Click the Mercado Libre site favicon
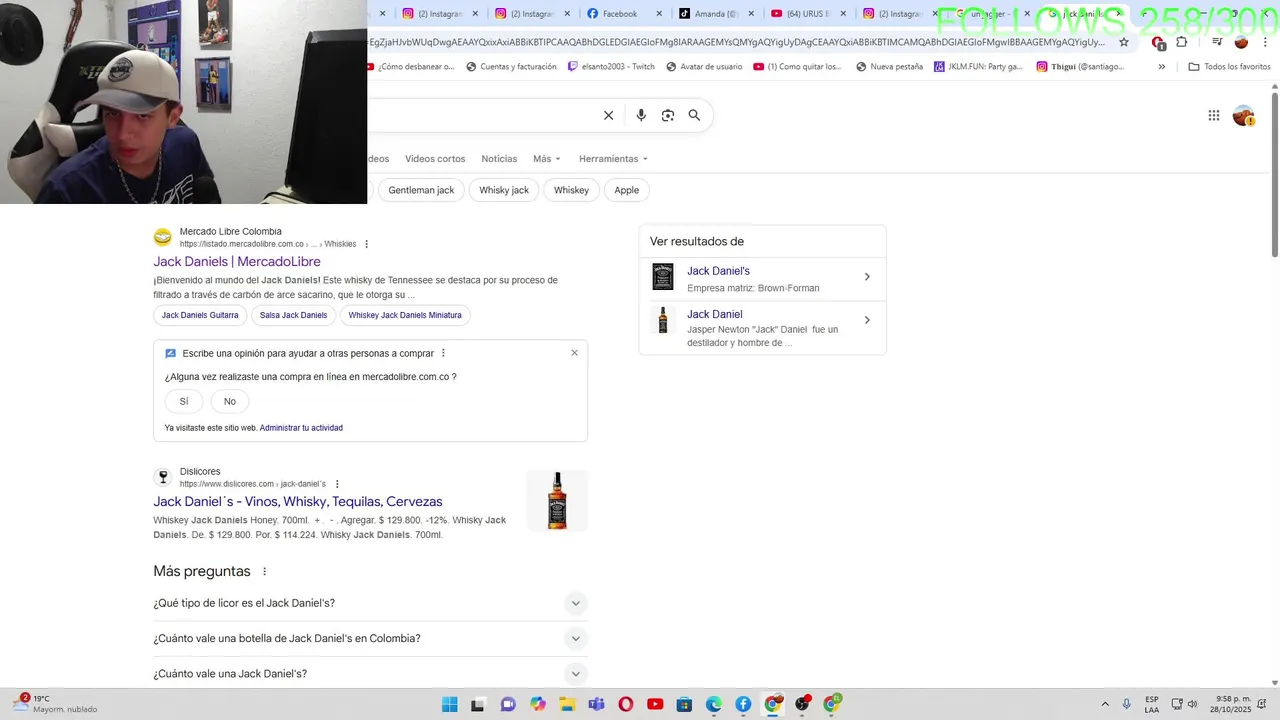This screenshot has height=720, width=1280. coord(163,237)
